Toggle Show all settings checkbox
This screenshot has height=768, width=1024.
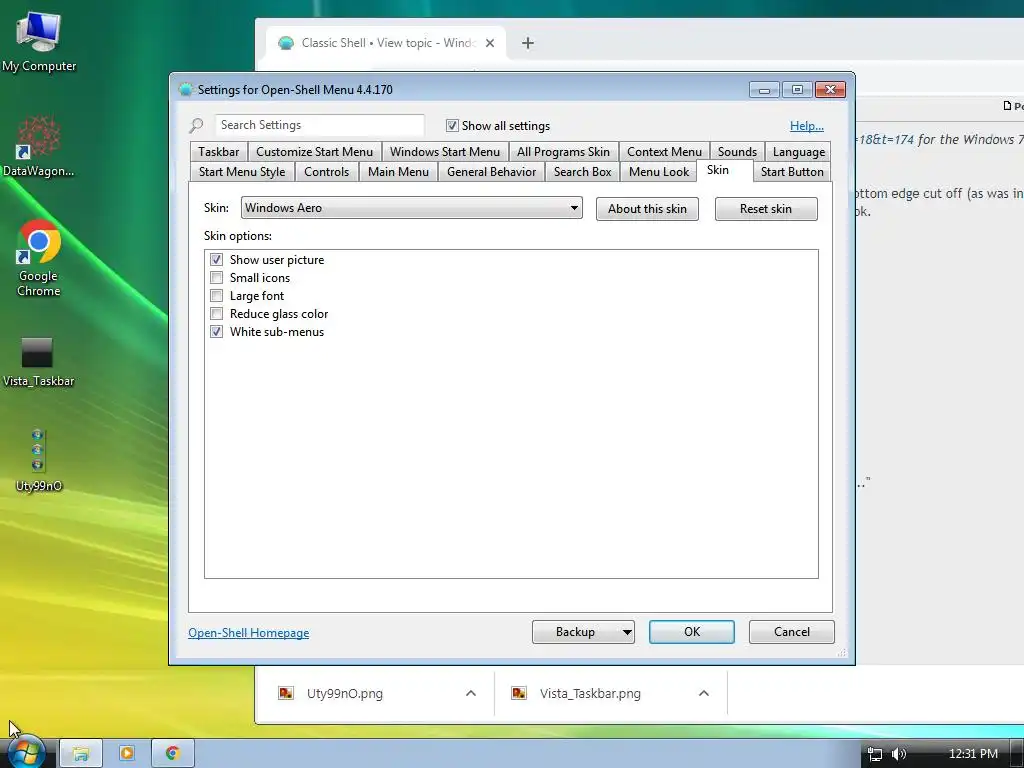tap(452, 125)
